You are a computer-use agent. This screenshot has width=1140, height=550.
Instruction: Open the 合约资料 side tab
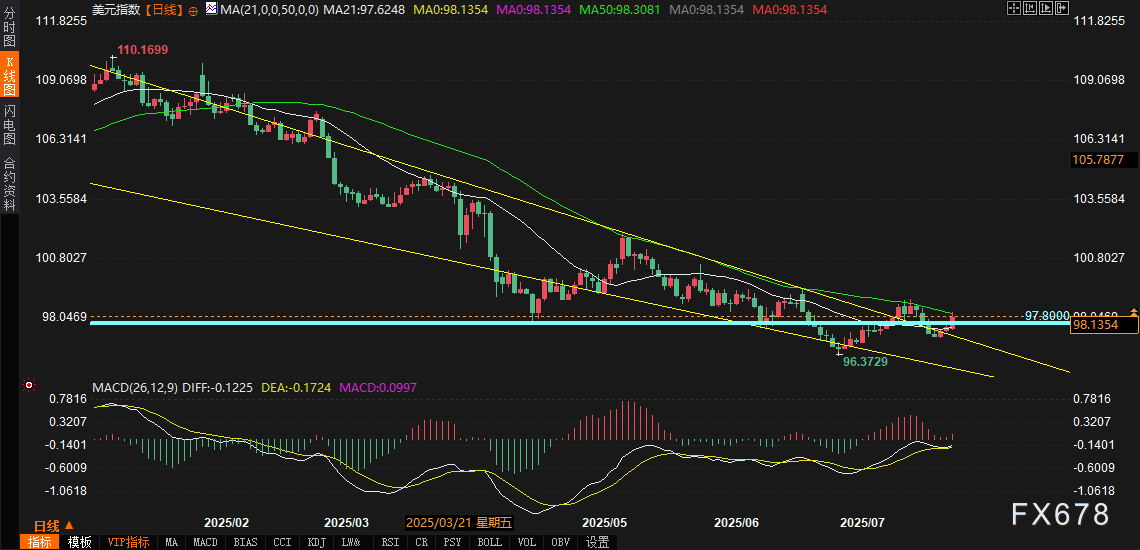(x=9, y=183)
